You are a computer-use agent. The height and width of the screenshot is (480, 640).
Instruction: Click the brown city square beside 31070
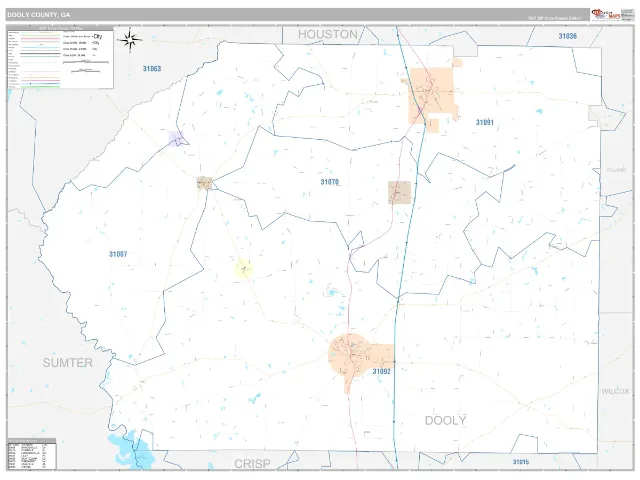[x=399, y=193]
